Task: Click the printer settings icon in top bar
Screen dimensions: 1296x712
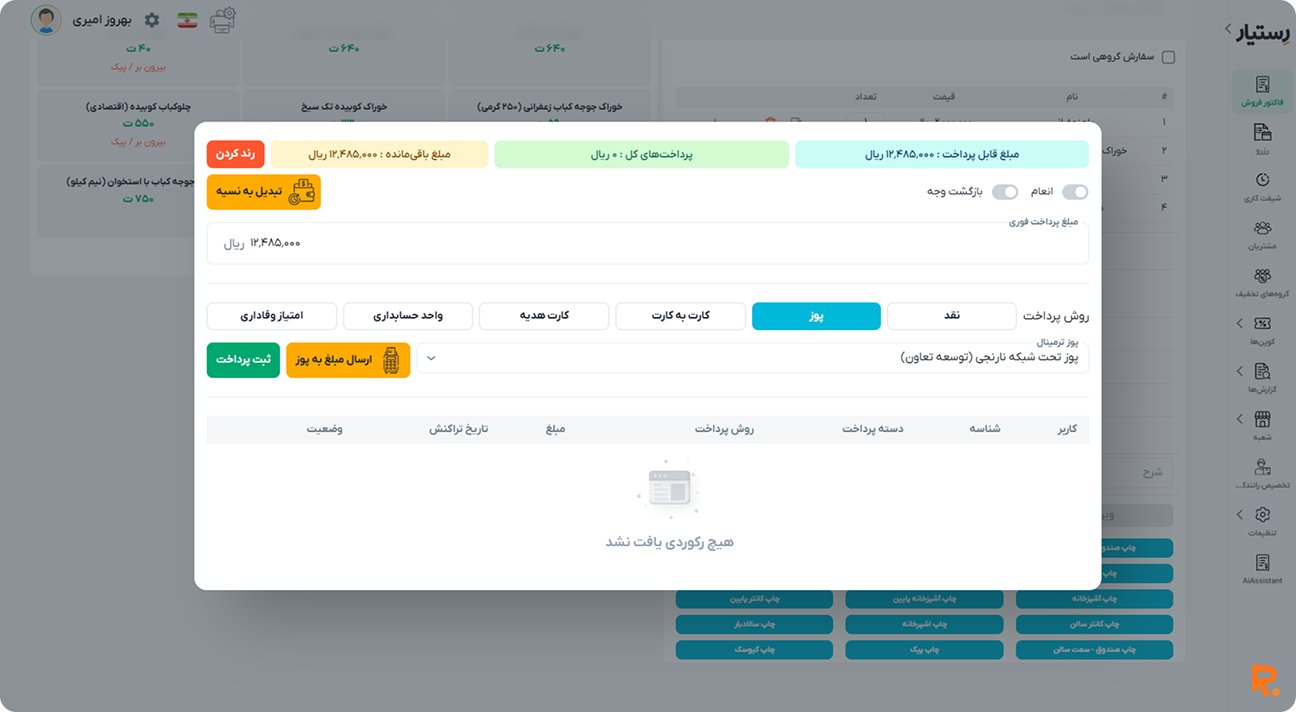Action: click(223, 20)
